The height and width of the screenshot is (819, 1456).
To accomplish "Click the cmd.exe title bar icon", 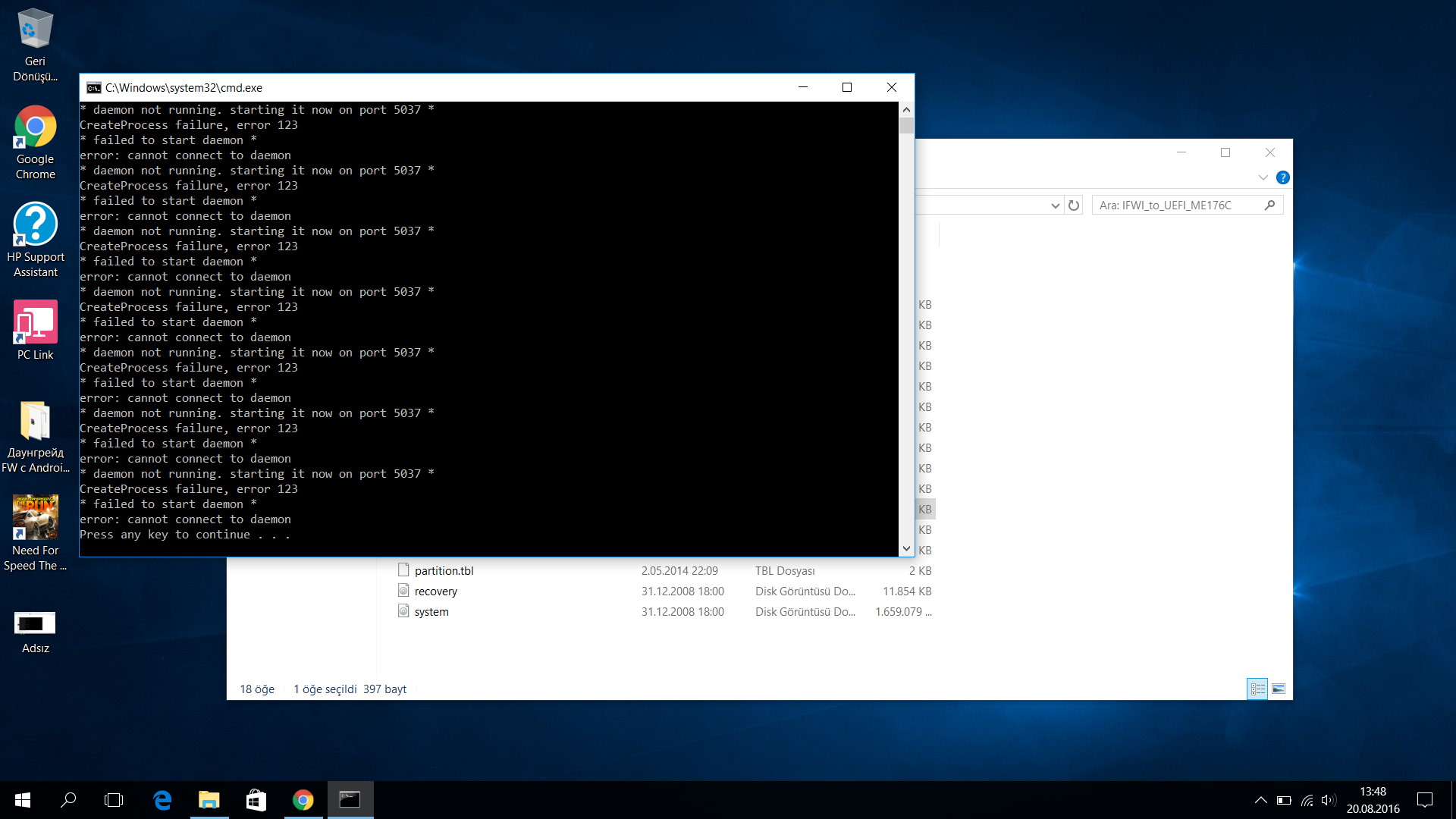I will [93, 88].
